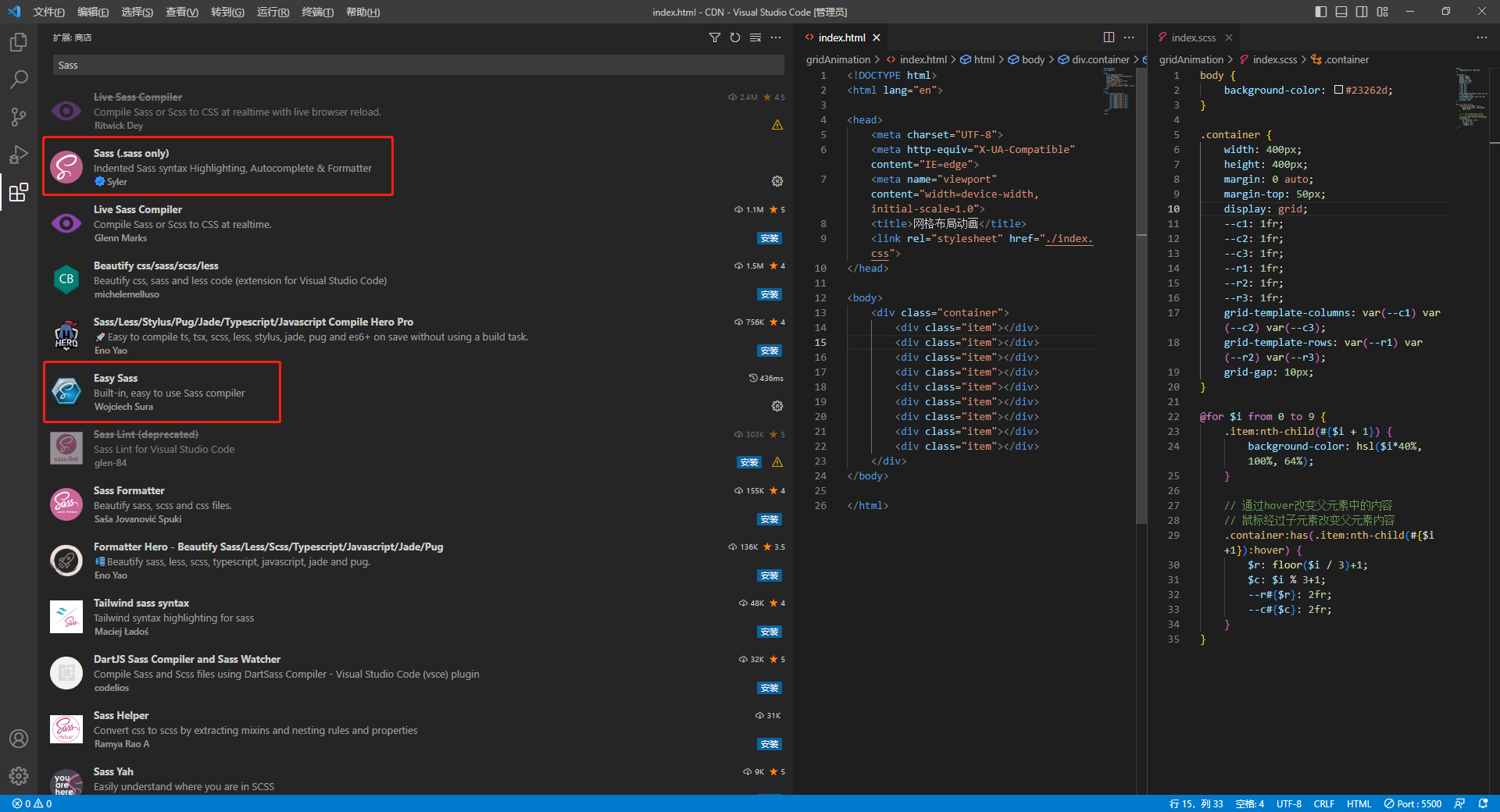Install the Sass Formatter extension

[770, 519]
